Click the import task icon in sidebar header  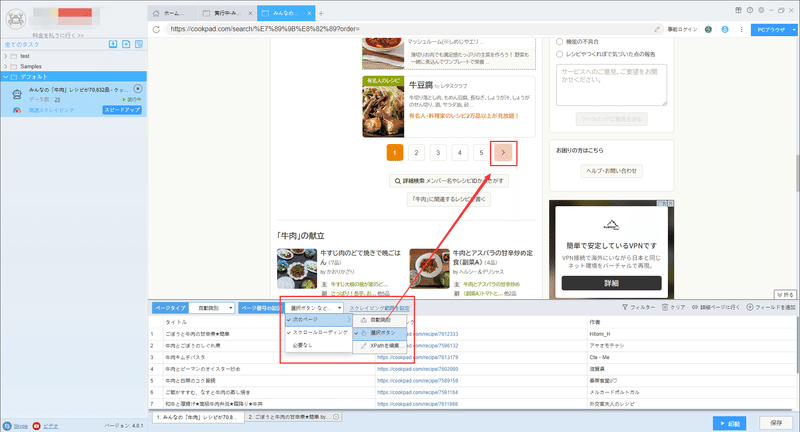pos(113,44)
